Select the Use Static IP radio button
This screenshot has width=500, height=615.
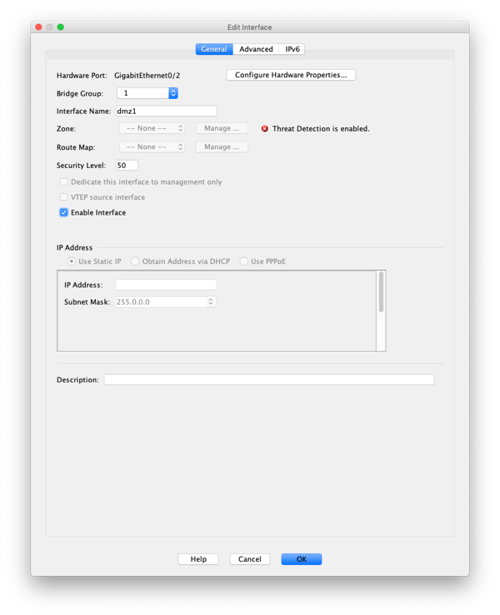pyautogui.click(x=71, y=261)
